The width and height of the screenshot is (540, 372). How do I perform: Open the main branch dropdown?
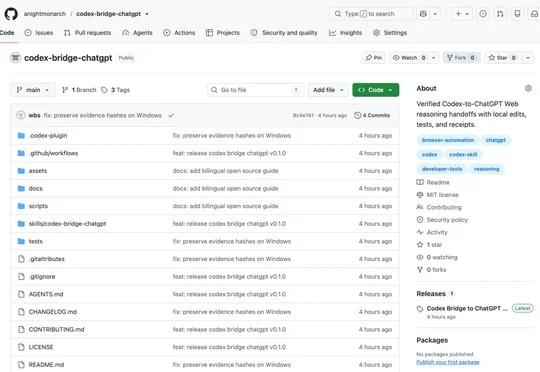click(33, 90)
